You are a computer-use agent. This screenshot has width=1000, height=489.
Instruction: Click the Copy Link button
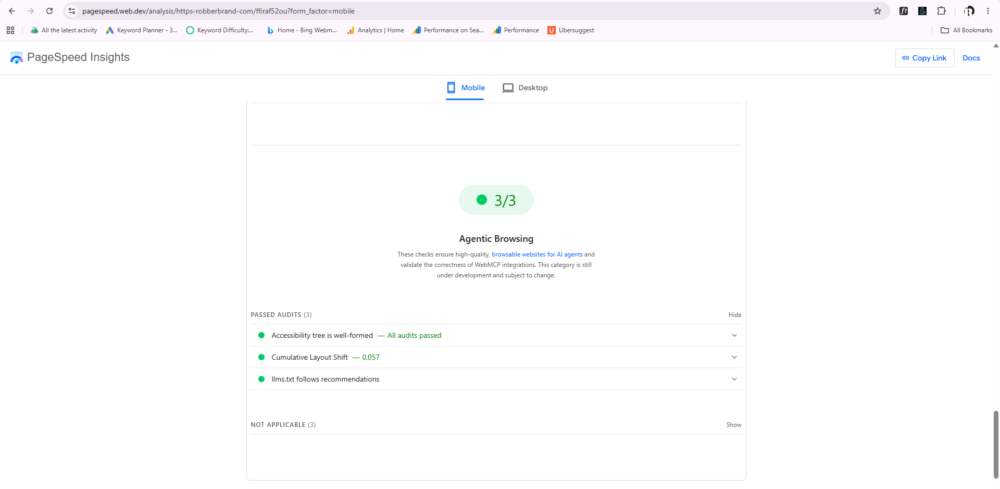tap(925, 58)
